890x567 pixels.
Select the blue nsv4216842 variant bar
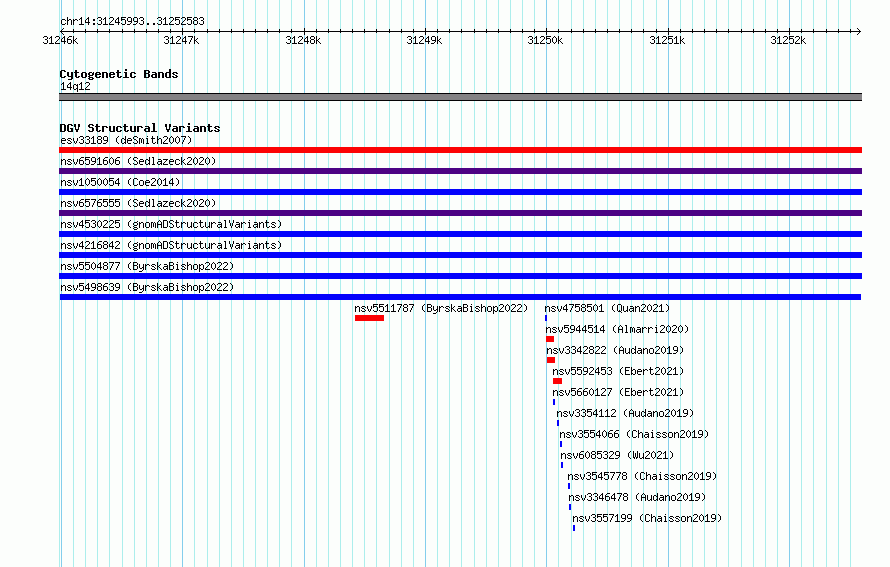pos(460,255)
